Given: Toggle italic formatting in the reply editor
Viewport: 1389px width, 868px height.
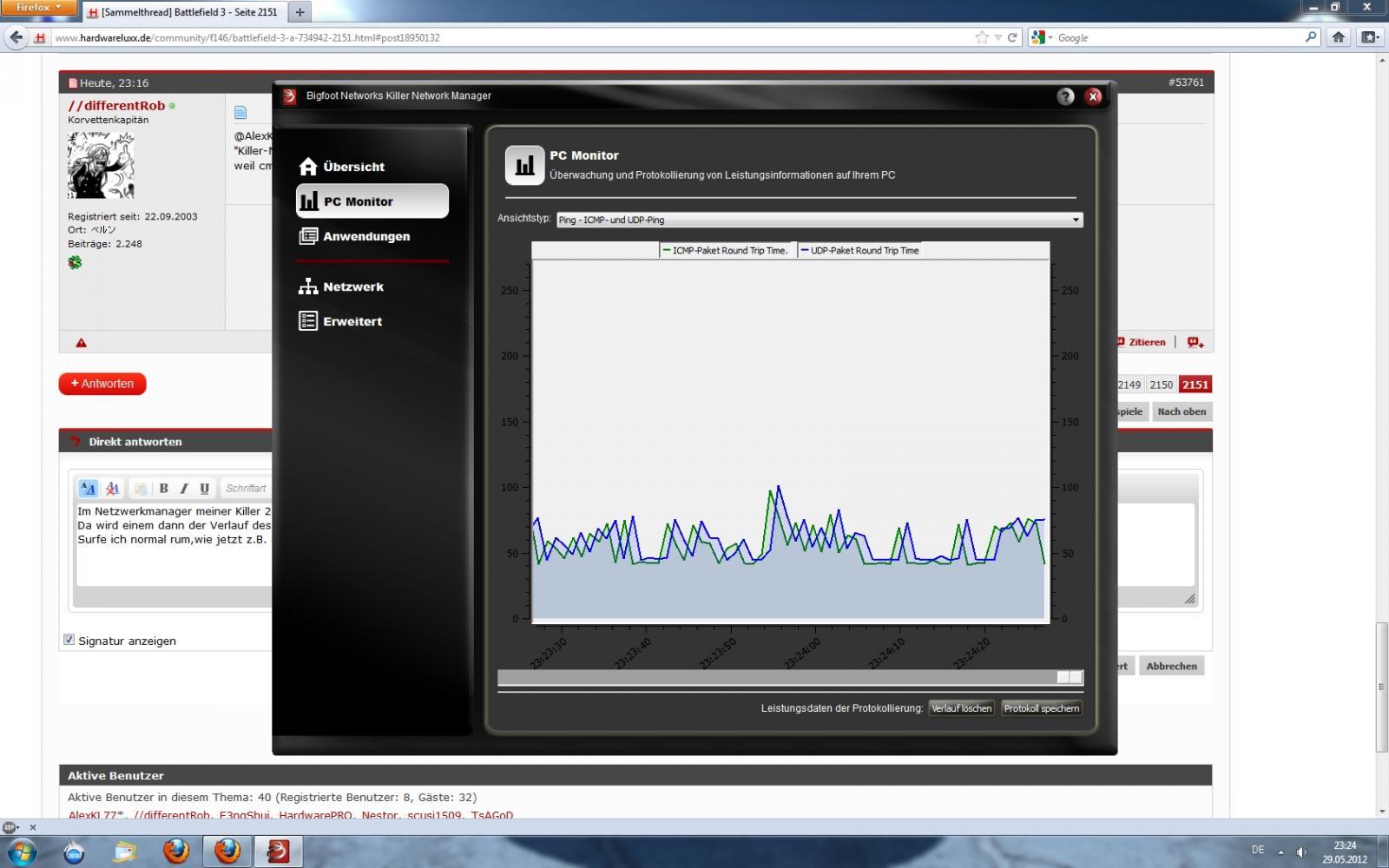Looking at the screenshot, I should click(184, 489).
